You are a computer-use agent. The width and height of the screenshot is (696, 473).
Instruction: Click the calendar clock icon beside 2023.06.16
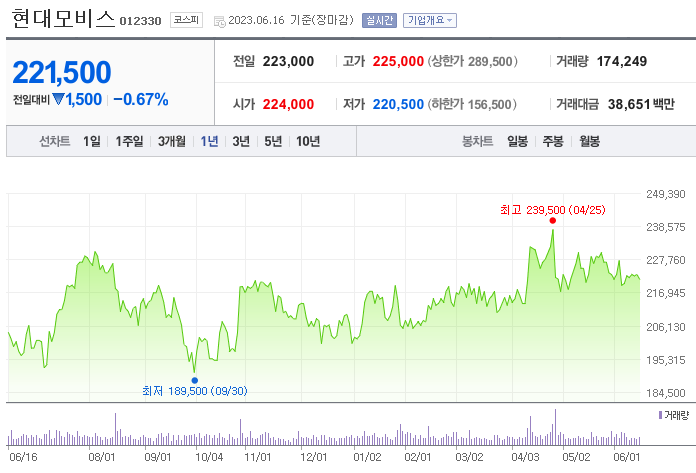coord(220,21)
